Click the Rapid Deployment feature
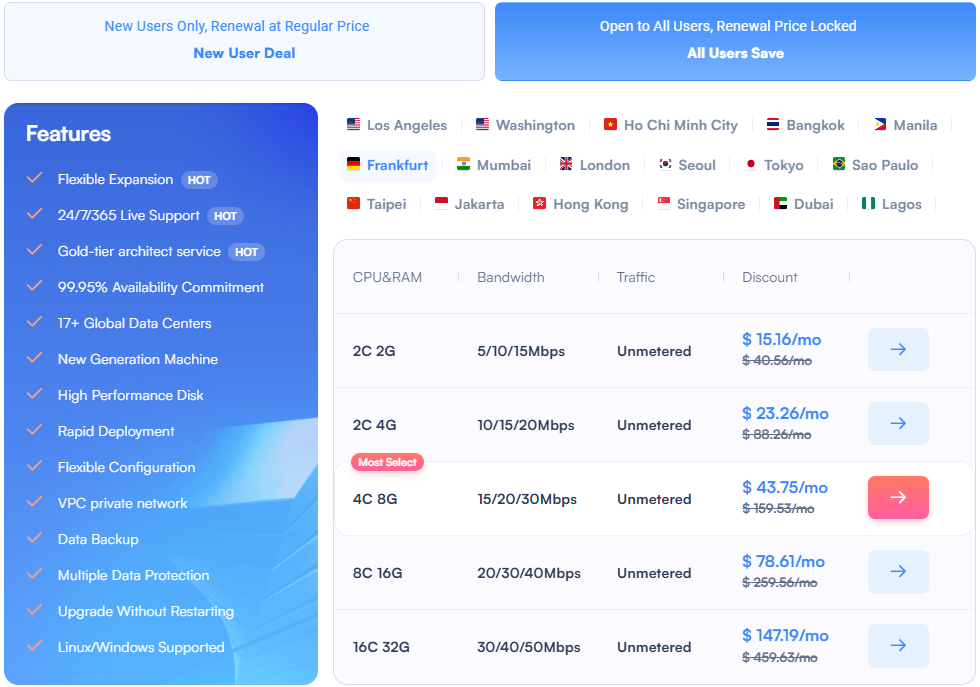The image size is (980, 687). click(x=116, y=431)
